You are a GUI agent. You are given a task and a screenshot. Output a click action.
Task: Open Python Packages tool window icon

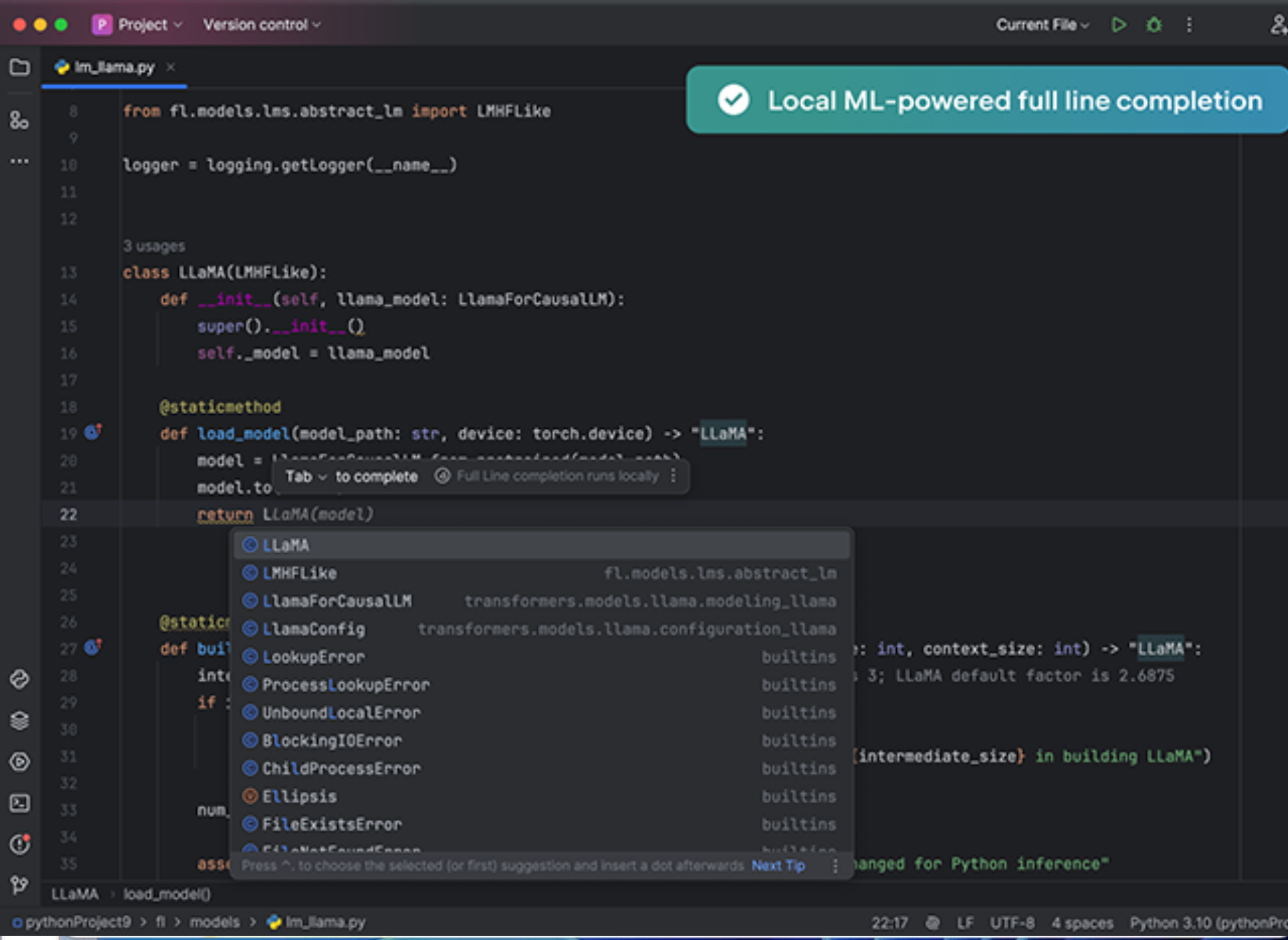tap(20, 679)
